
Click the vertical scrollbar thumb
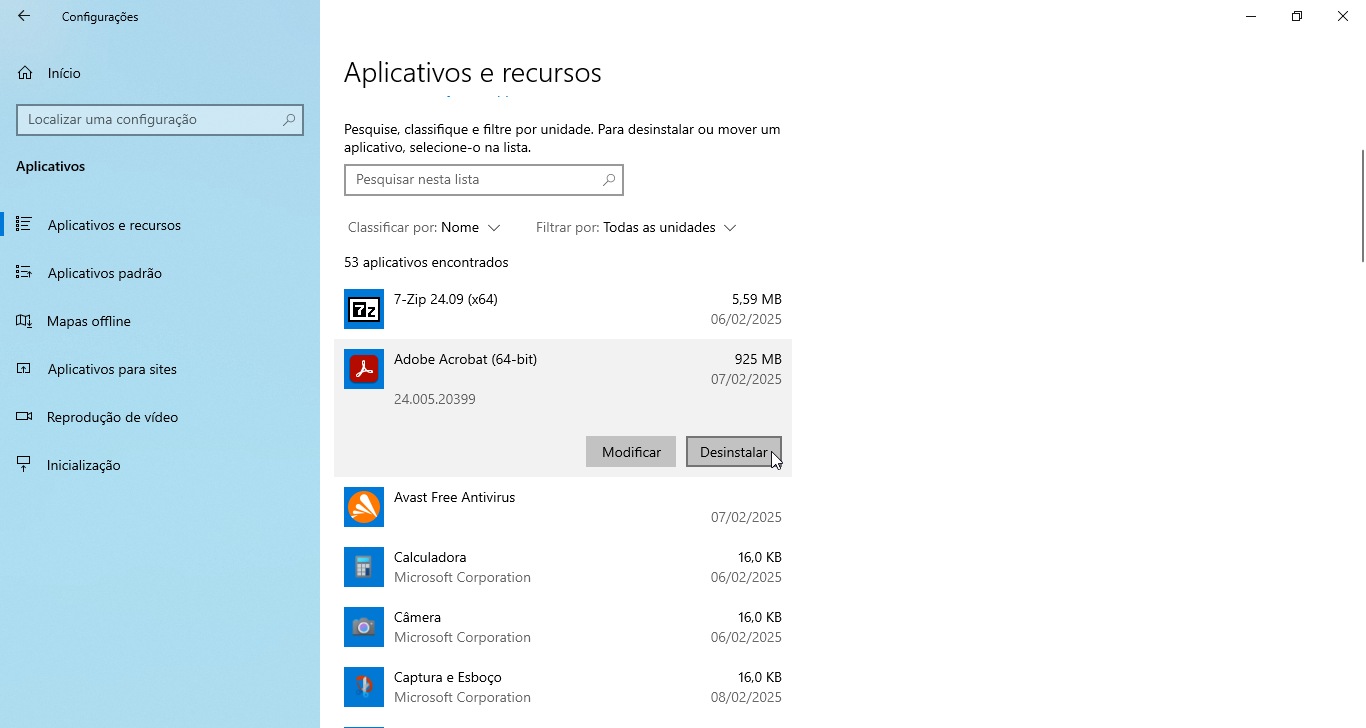[1361, 206]
